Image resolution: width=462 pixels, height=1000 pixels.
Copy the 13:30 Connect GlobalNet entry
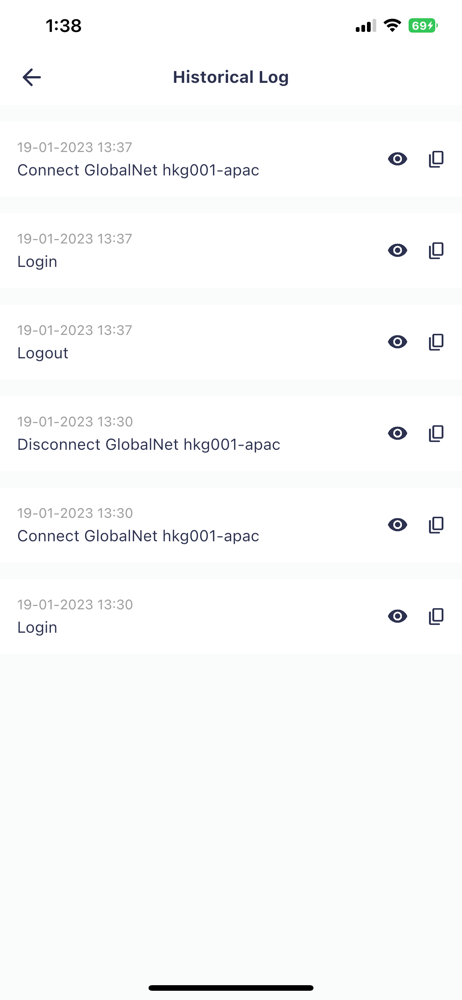436,525
